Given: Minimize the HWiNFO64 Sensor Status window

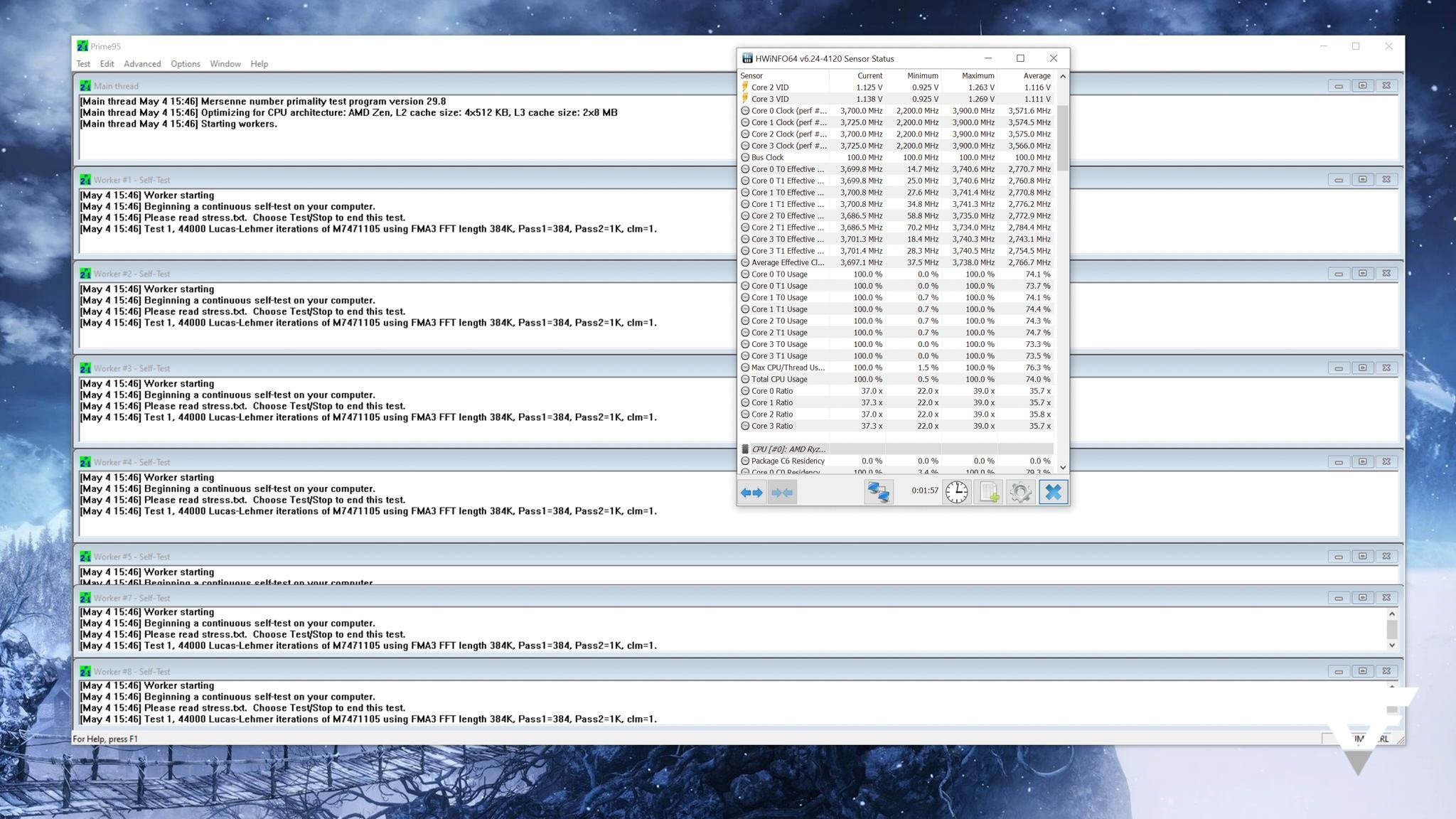Looking at the screenshot, I should [987, 58].
